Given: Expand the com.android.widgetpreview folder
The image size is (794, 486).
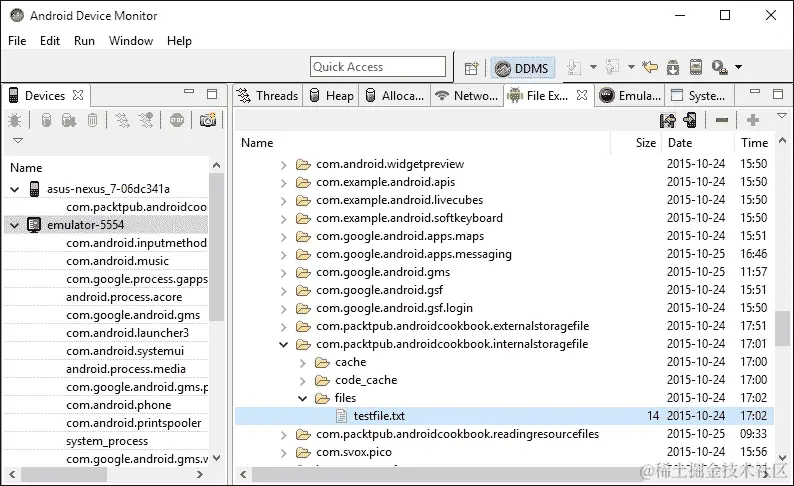Looking at the screenshot, I should coord(284,165).
